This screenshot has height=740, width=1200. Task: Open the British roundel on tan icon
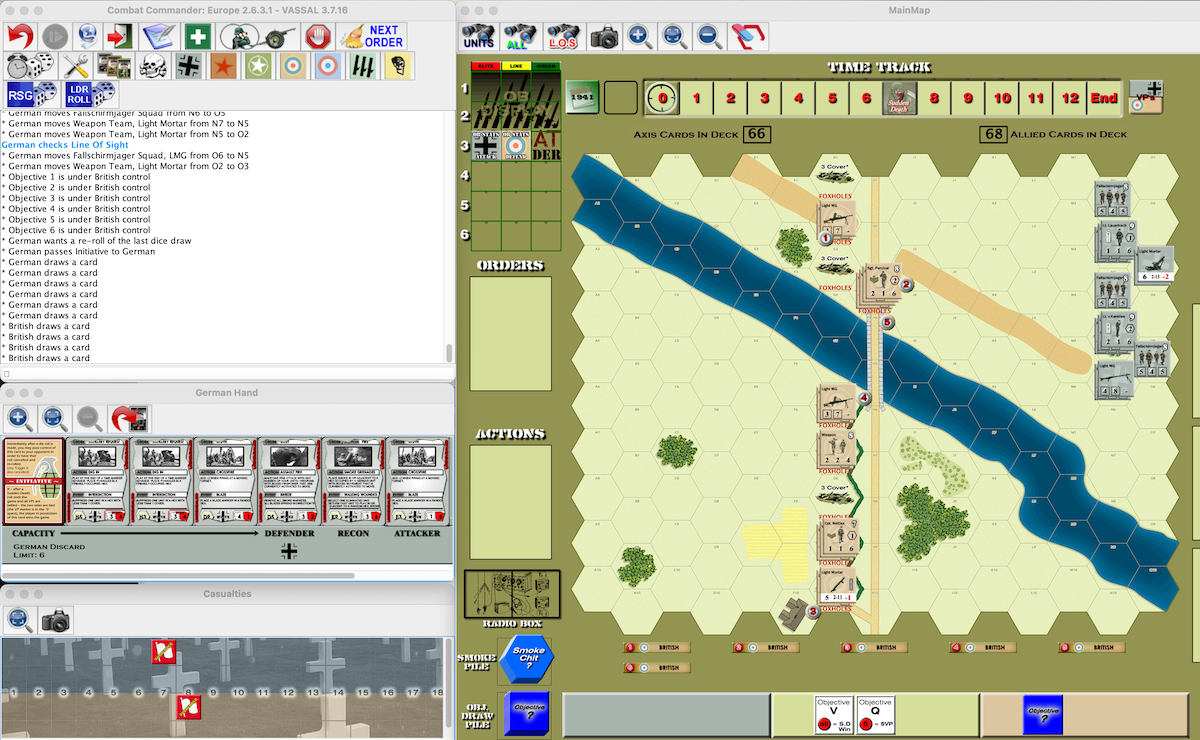coord(293,66)
